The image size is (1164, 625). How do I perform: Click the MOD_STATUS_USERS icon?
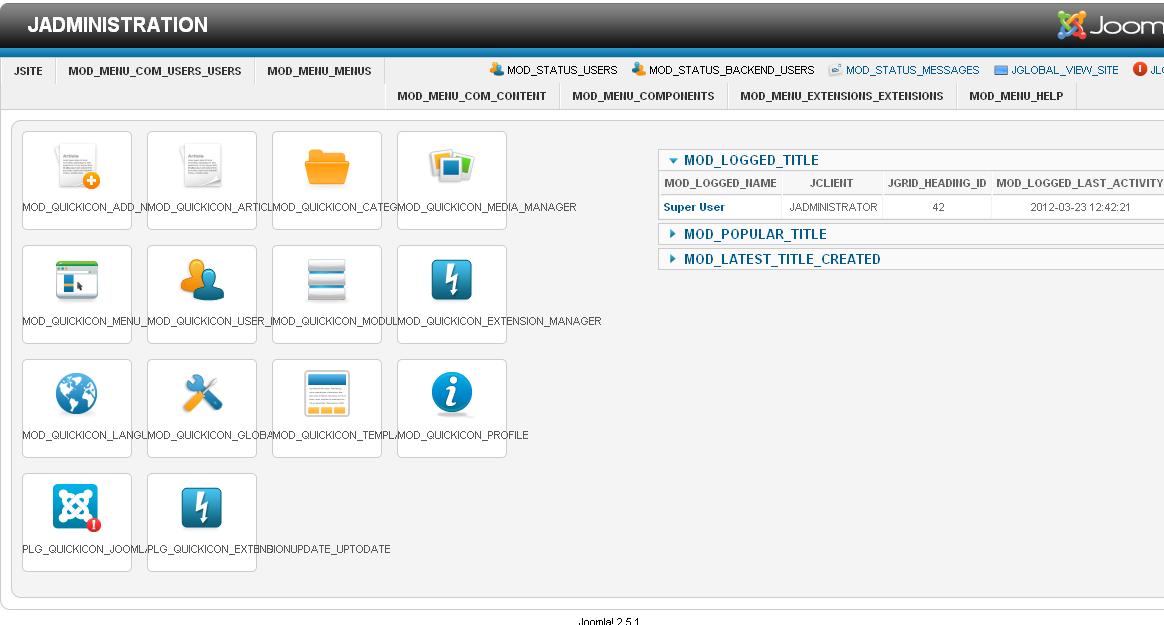point(497,69)
